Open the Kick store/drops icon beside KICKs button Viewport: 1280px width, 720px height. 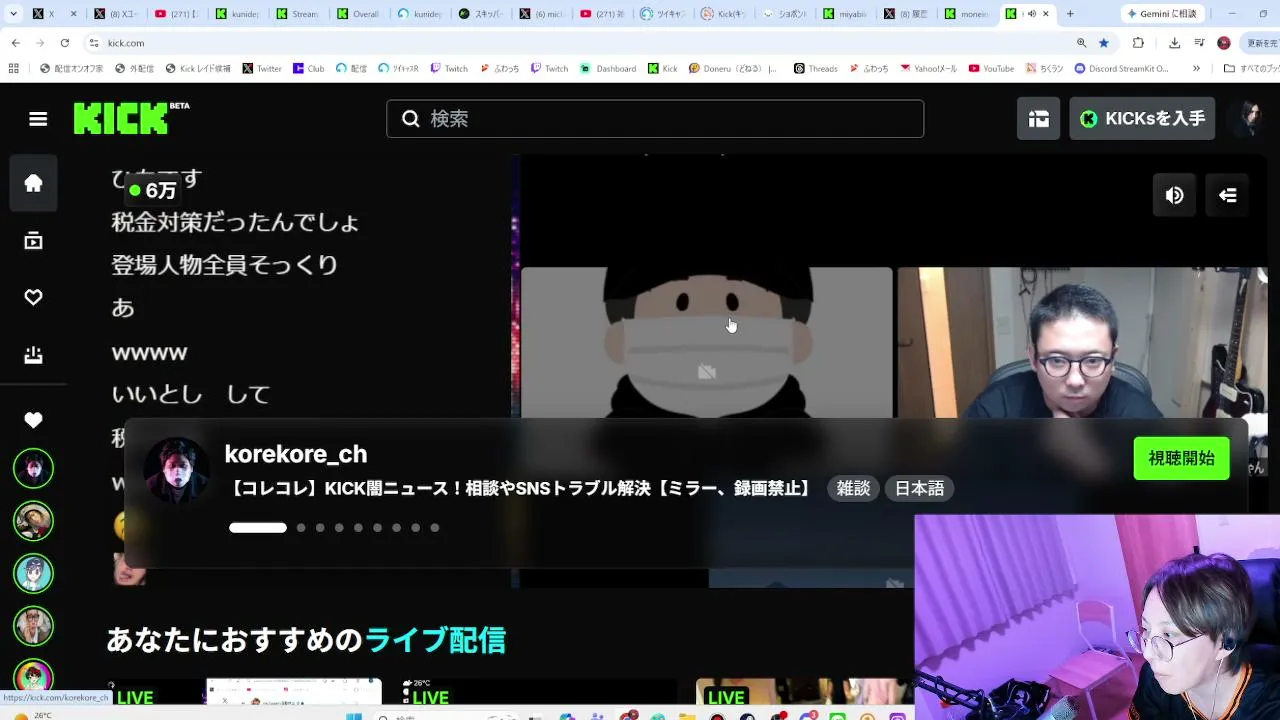(1039, 119)
